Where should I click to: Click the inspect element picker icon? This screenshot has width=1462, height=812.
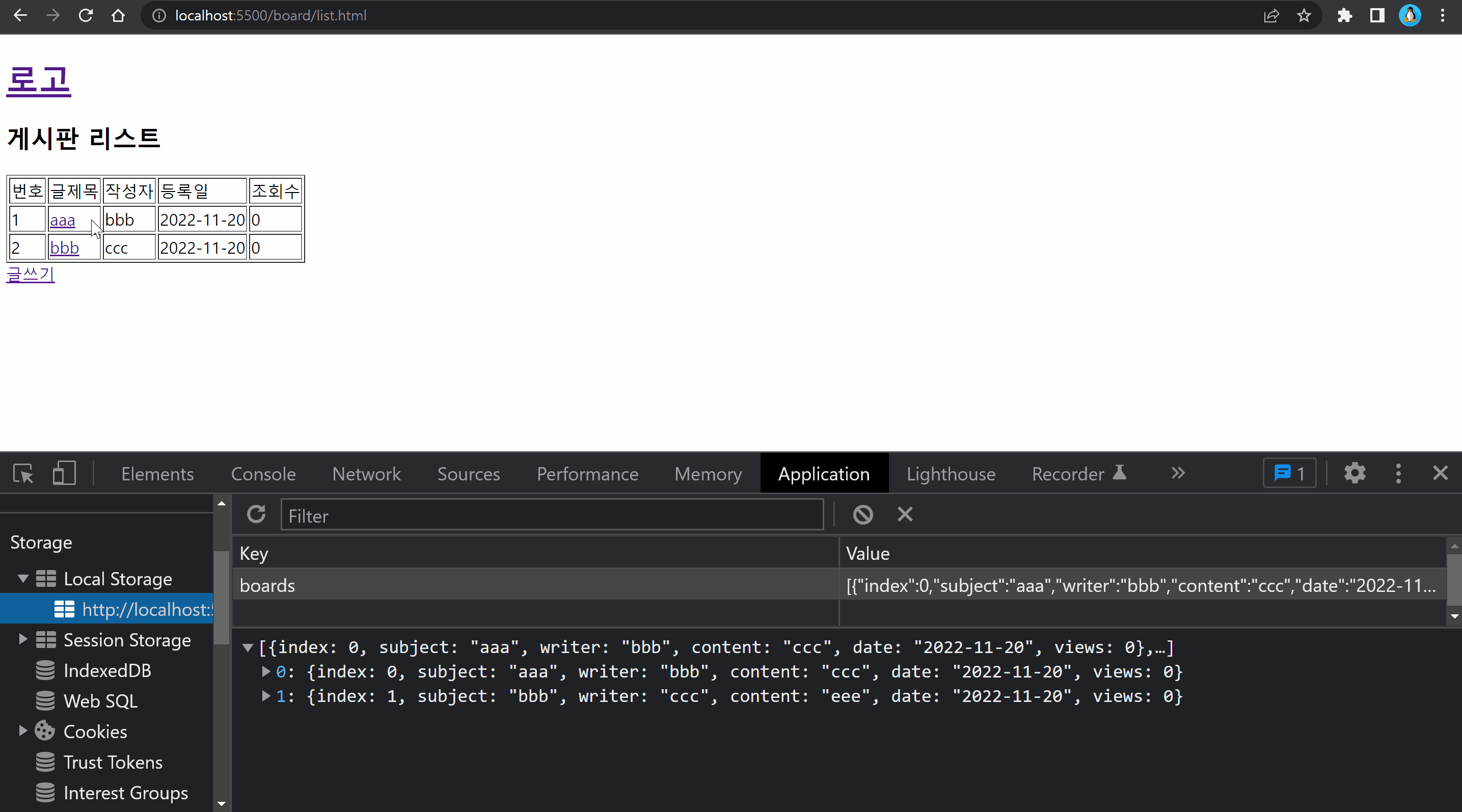23,473
